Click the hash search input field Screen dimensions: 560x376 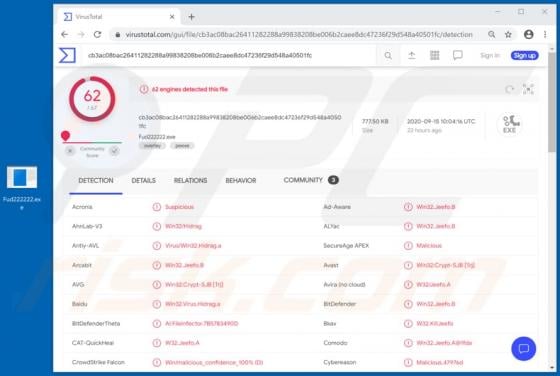[229, 55]
